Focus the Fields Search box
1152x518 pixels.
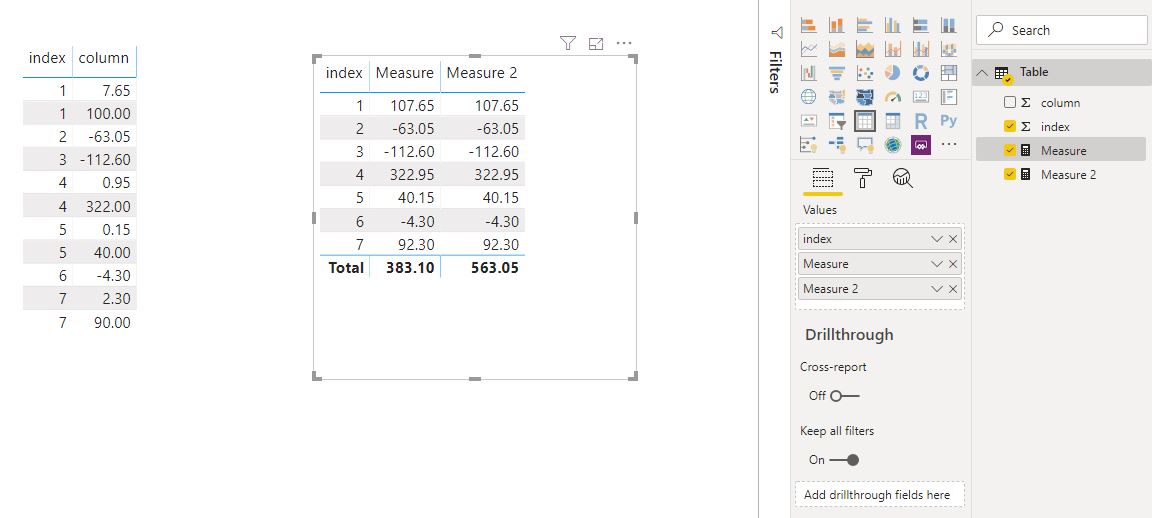click(1061, 30)
